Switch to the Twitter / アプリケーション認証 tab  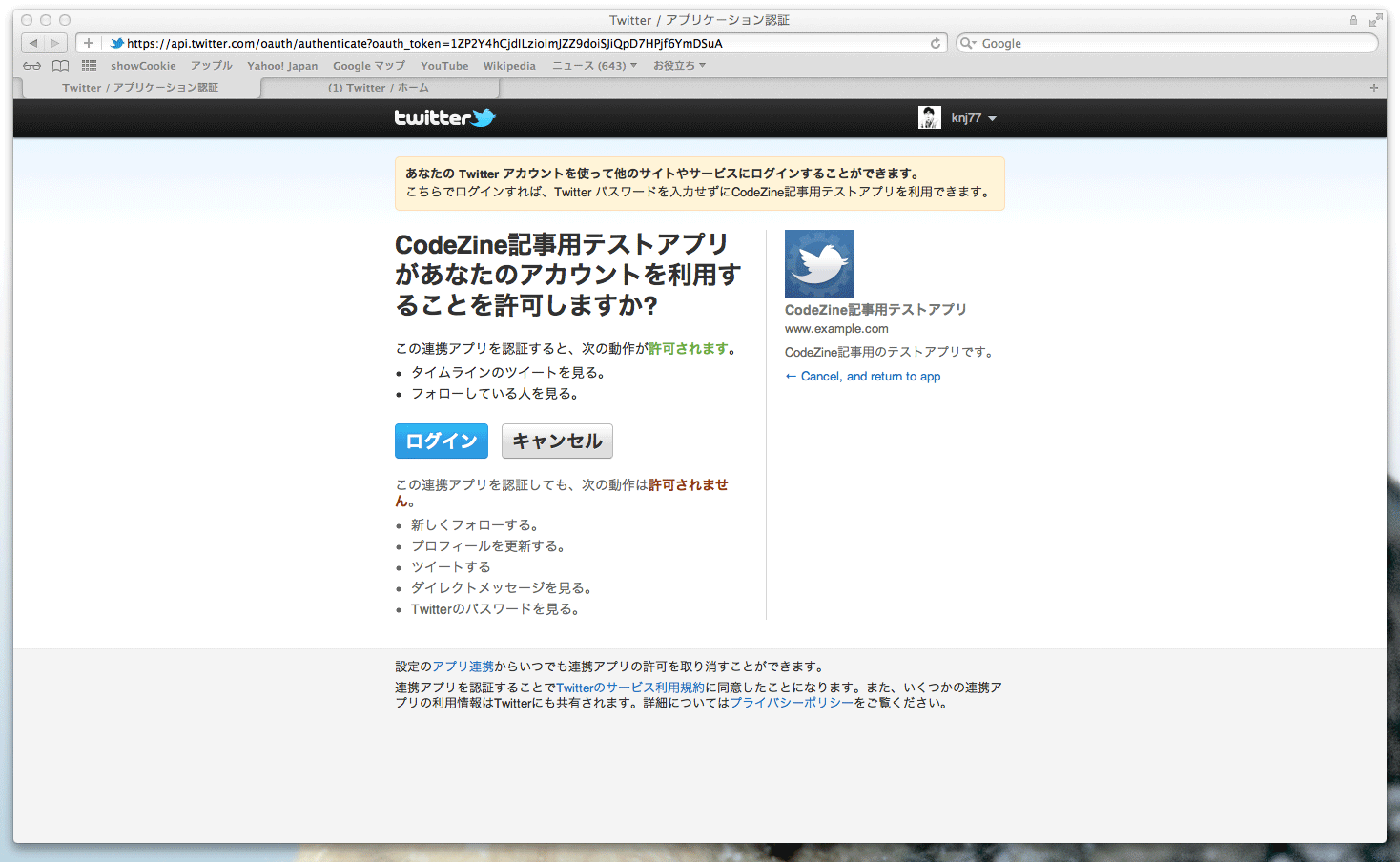pos(140,88)
